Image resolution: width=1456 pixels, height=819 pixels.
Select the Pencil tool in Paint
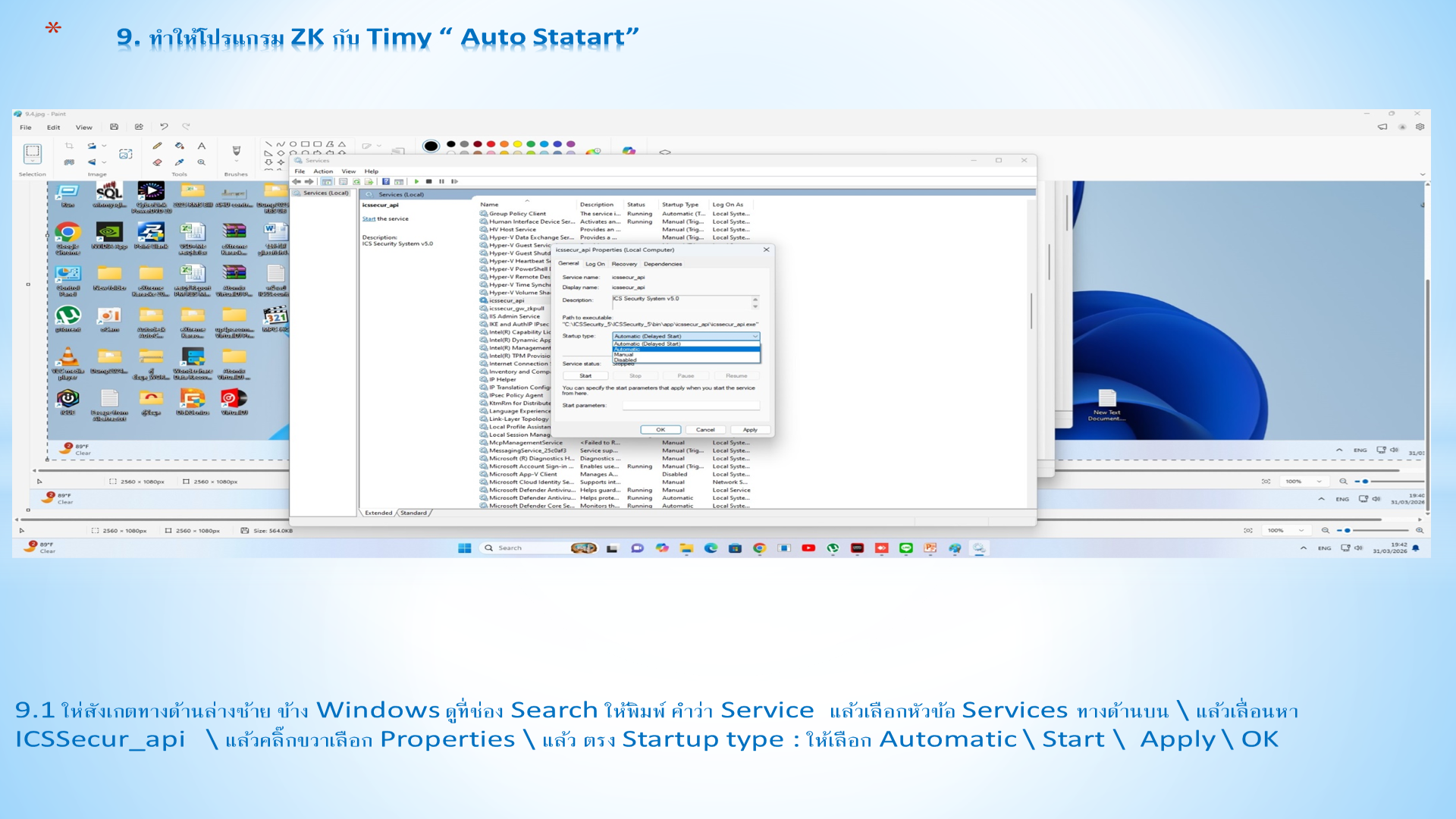pos(157,146)
